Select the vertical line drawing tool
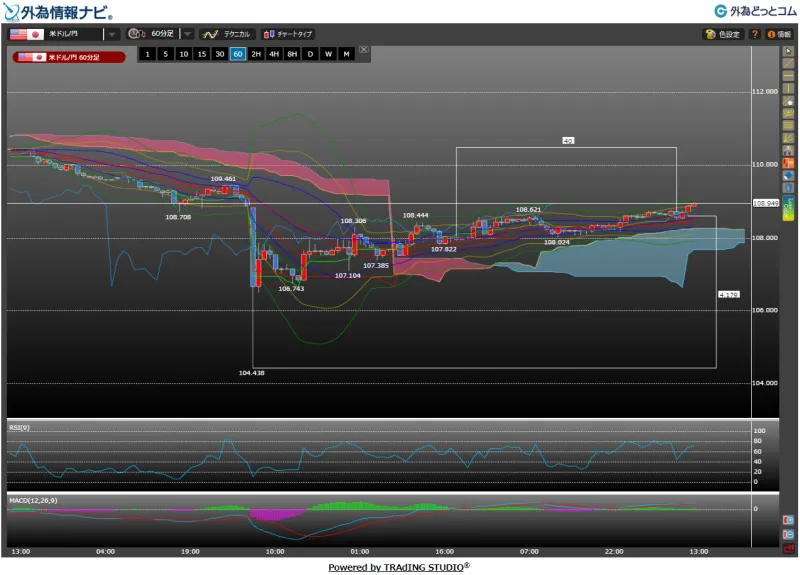This screenshot has height=575, width=800. click(x=789, y=88)
